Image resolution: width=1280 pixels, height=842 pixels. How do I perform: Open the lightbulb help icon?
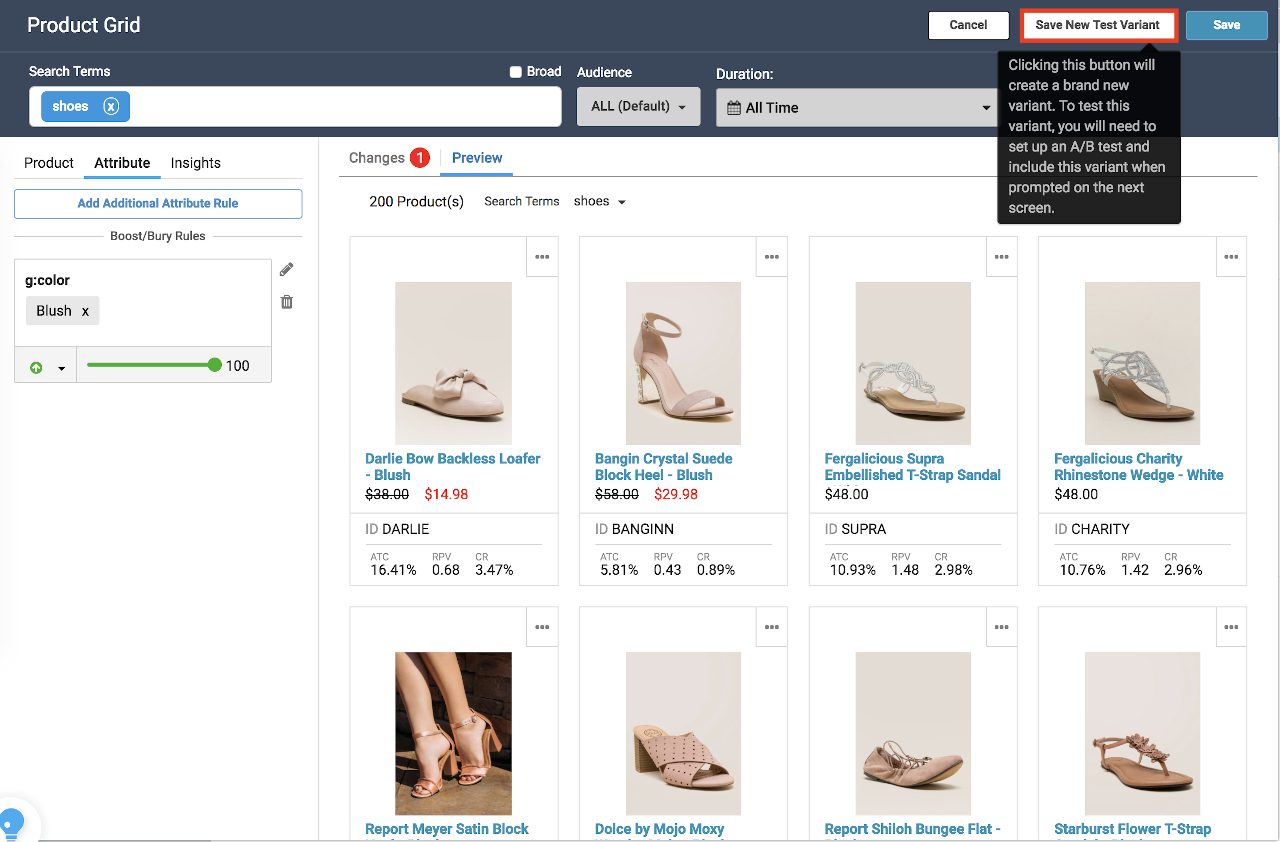click(12, 824)
